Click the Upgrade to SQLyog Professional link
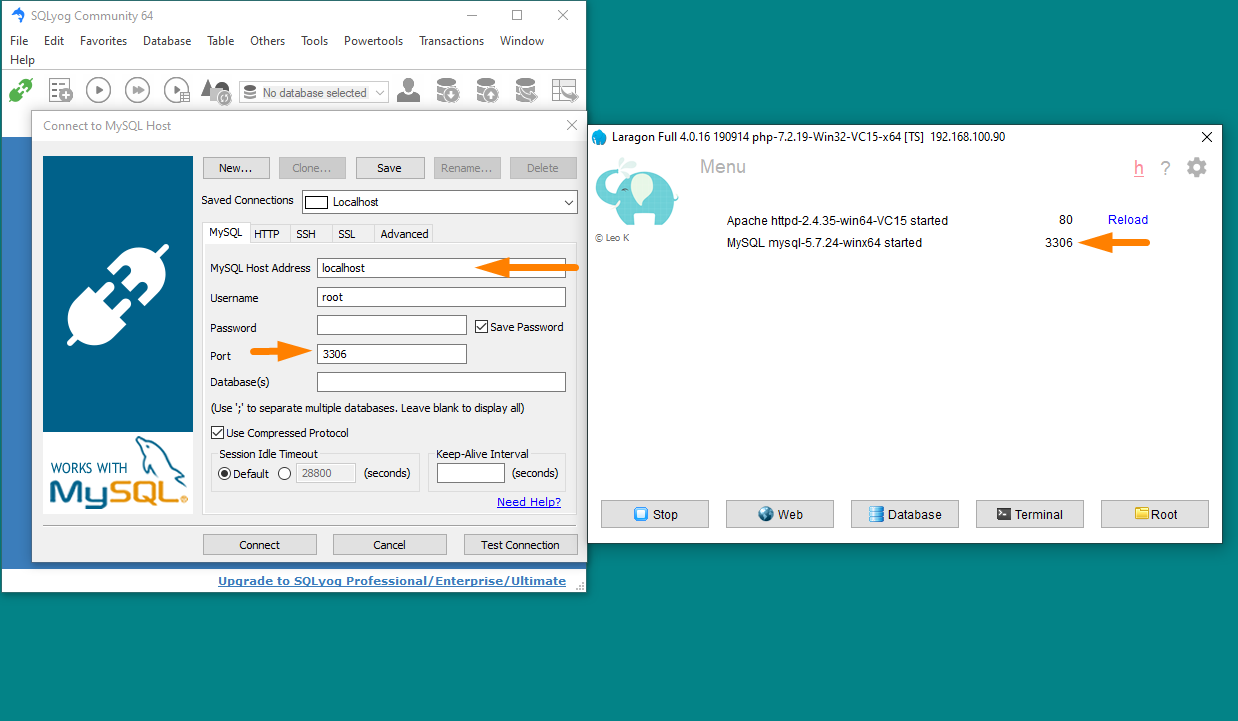 (392, 581)
